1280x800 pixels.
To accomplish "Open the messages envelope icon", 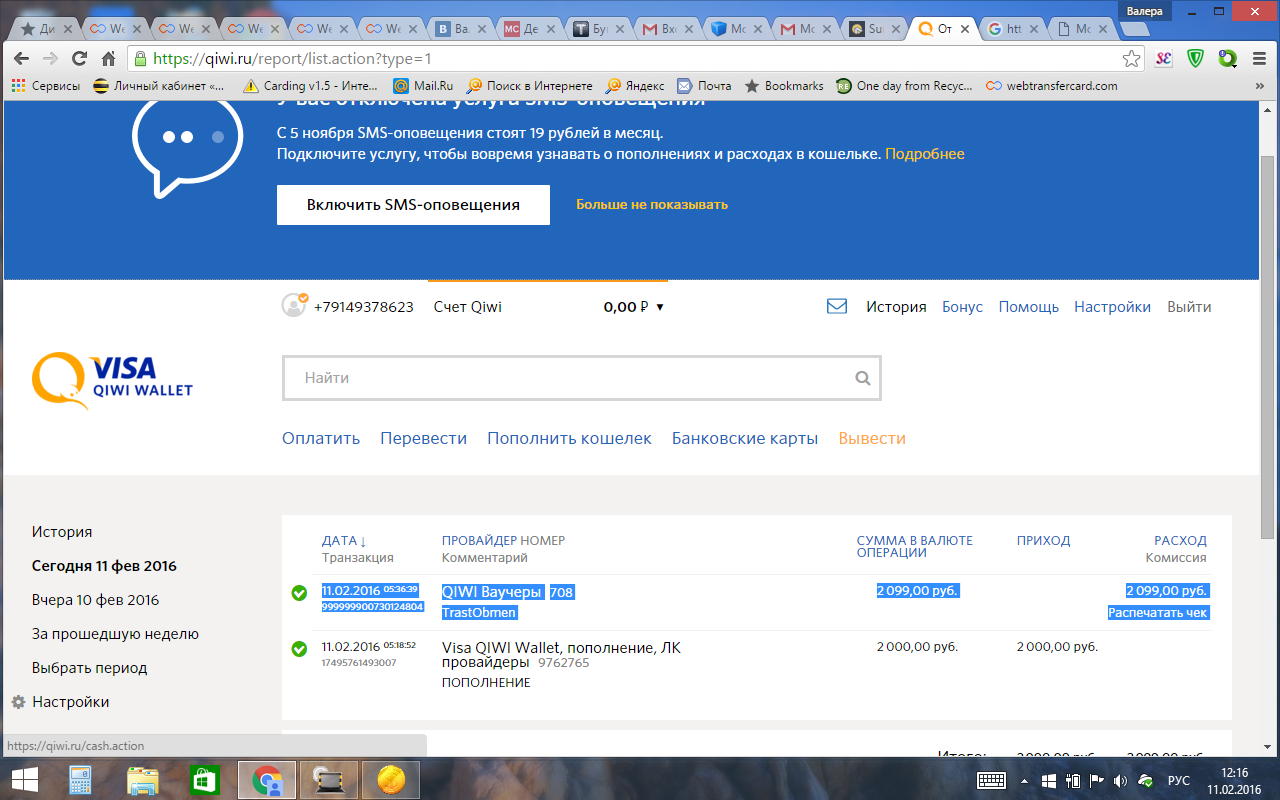I will [837, 307].
